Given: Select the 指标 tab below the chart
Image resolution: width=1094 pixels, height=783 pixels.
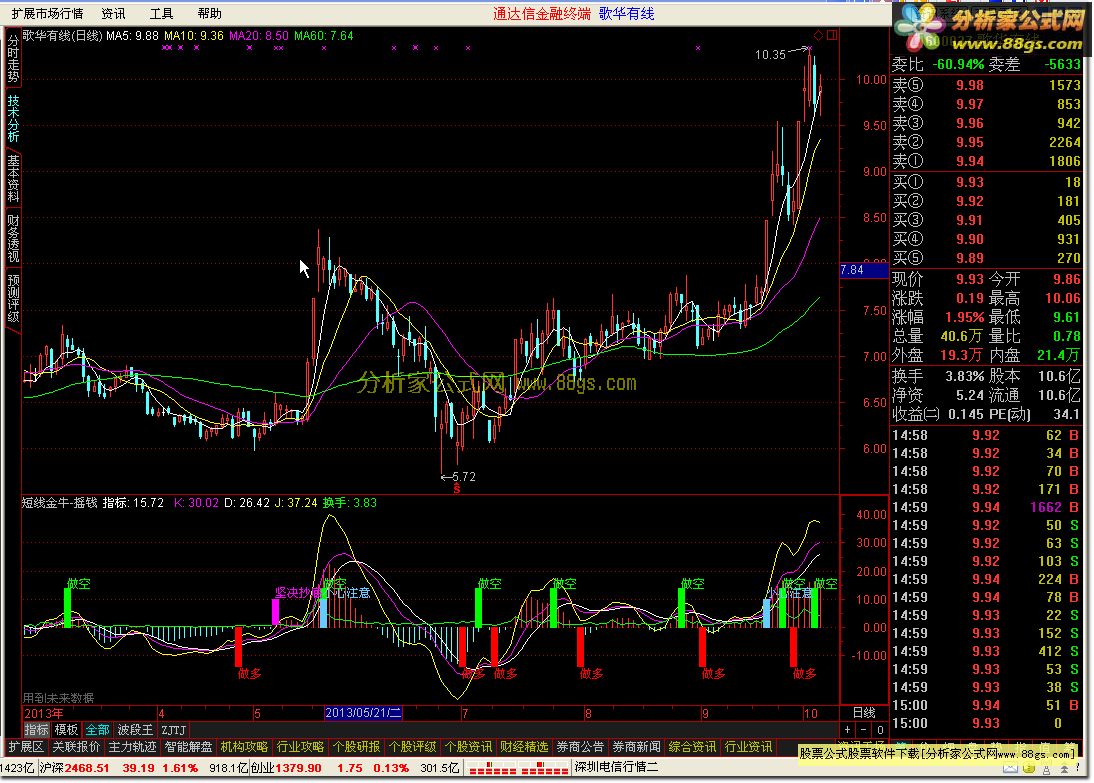Looking at the screenshot, I should pos(36,730).
